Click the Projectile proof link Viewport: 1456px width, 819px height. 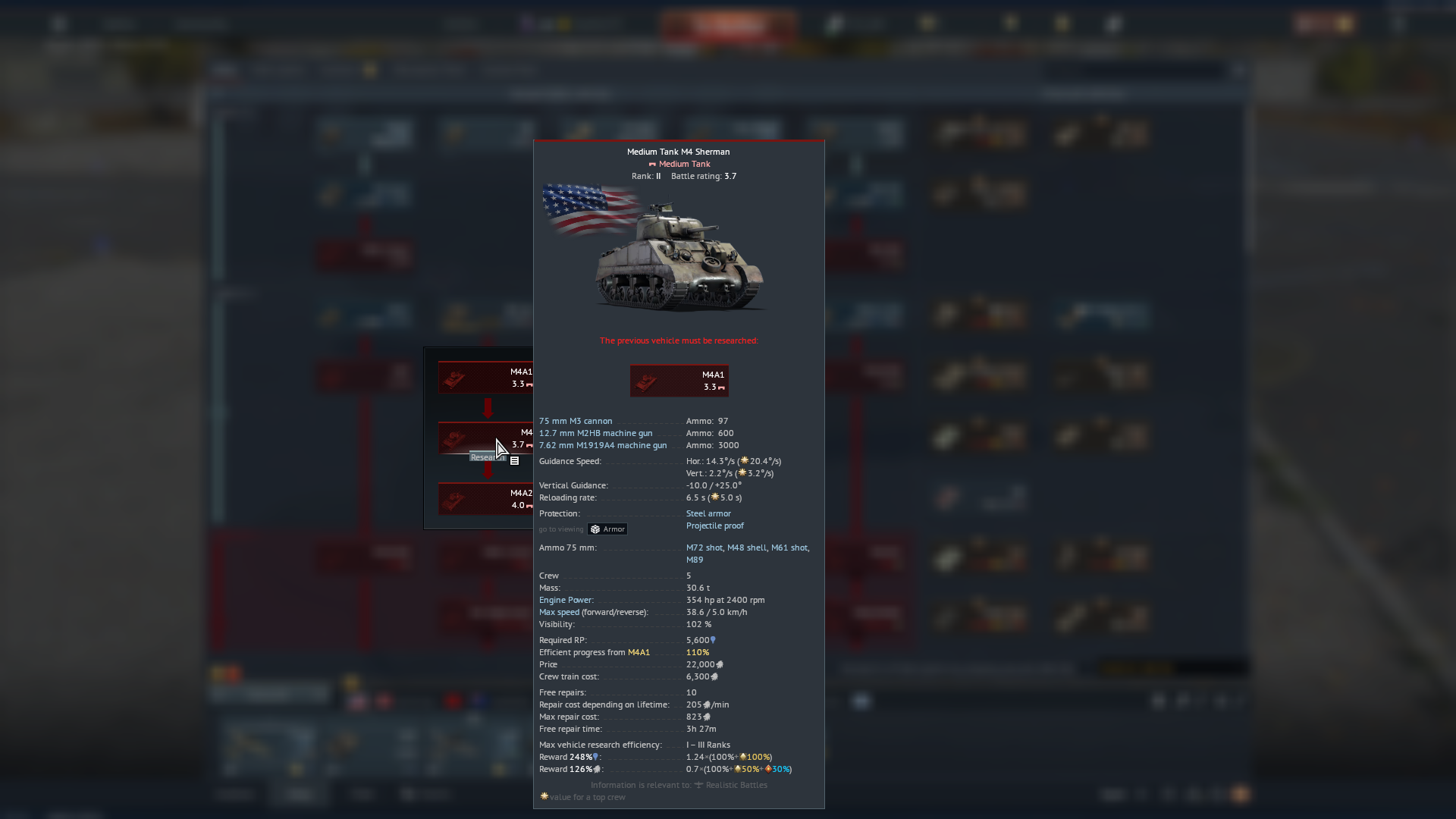pos(714,526)
